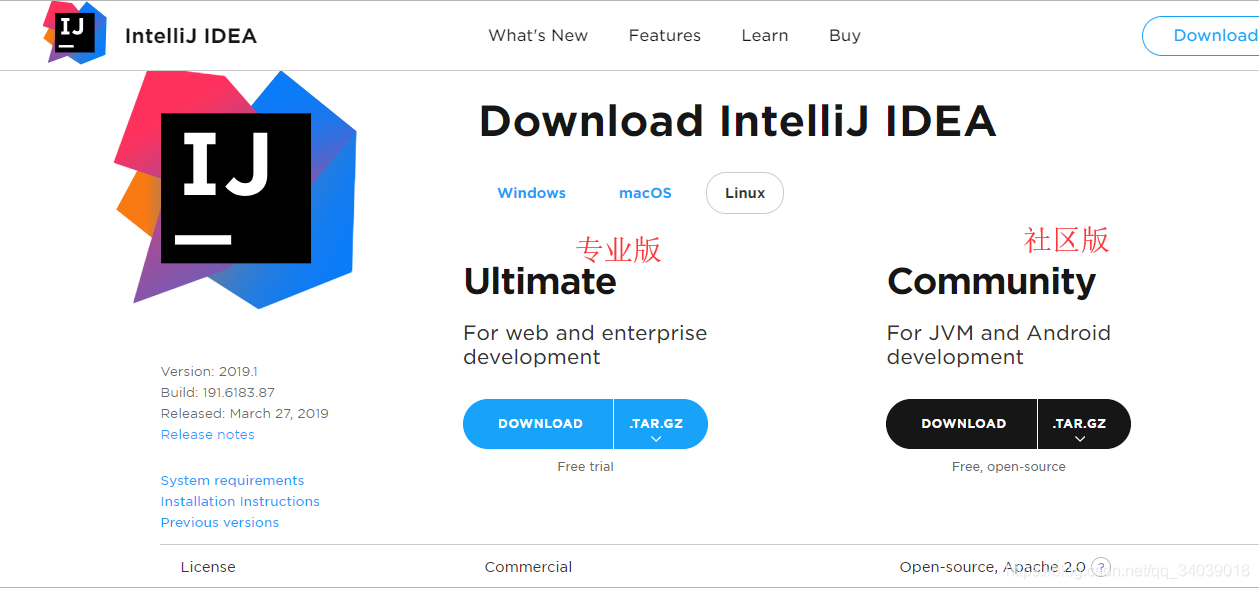Click 'For web and enterprise development' text
Screen dimensions: 1259x589
tap(585, 345)
